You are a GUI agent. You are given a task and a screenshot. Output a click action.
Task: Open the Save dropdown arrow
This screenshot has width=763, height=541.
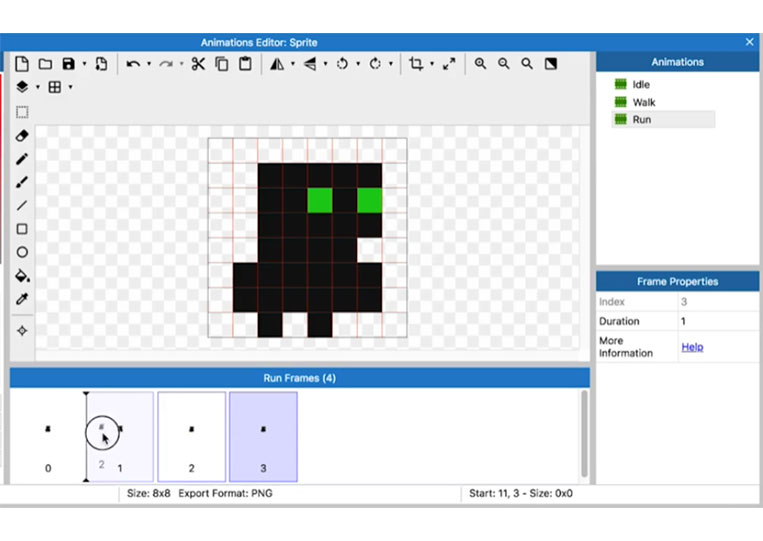click(x=84, y=64)
